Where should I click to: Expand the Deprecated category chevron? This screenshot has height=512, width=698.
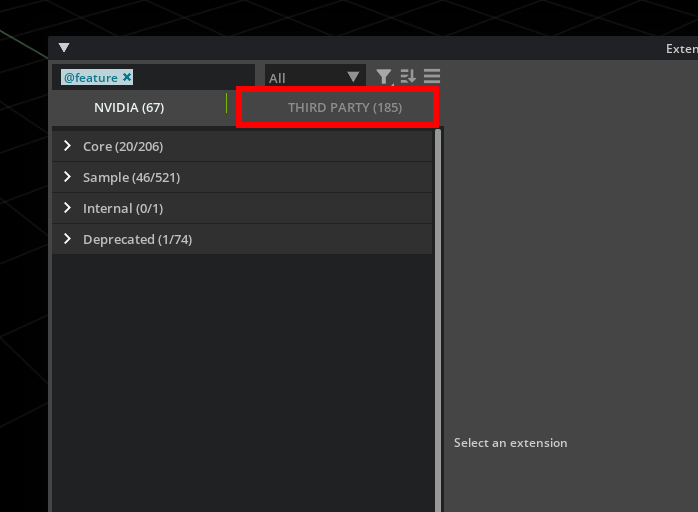tap(67, 239)
